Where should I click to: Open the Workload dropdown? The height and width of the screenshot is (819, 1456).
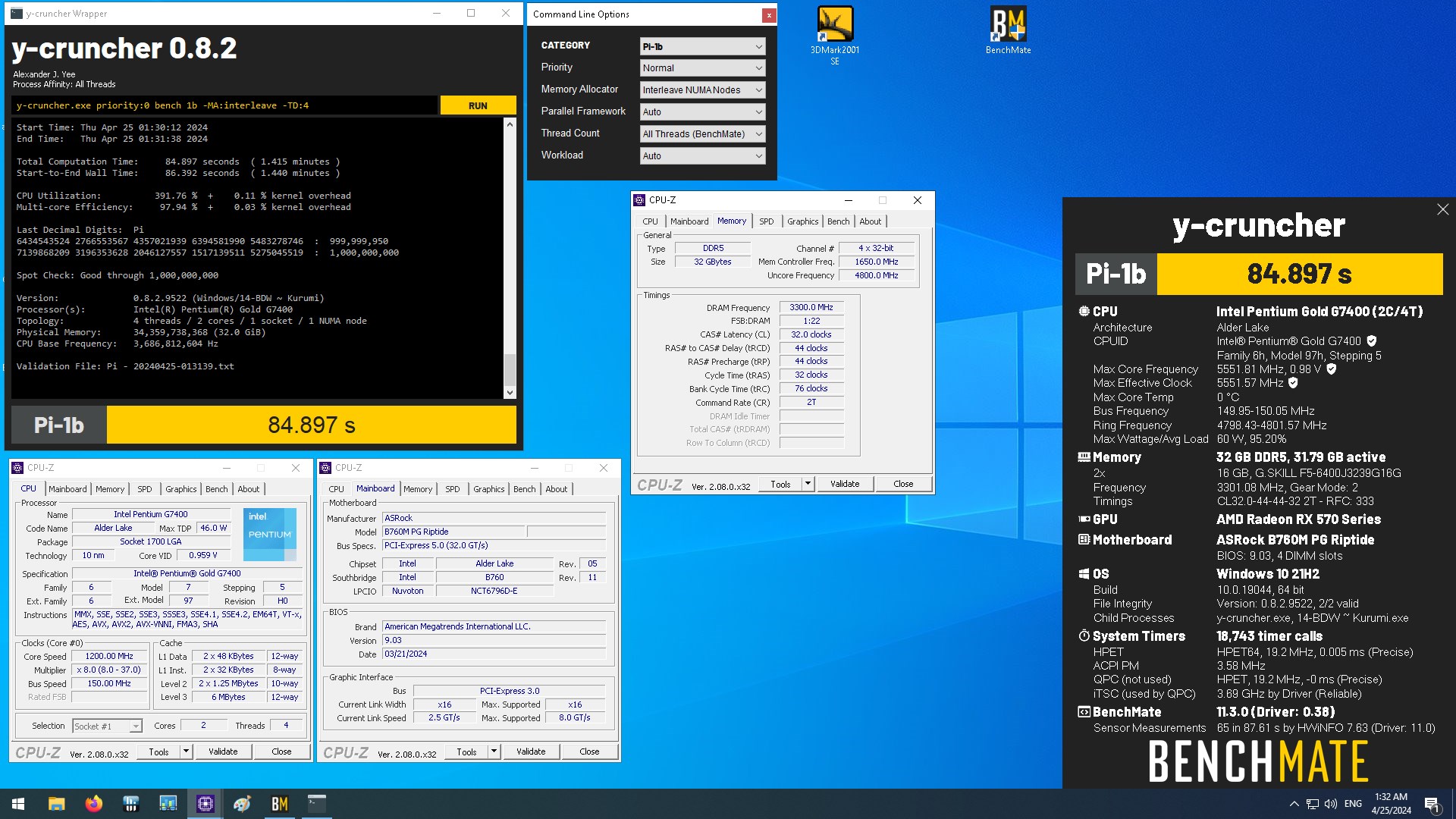[702, 156]
